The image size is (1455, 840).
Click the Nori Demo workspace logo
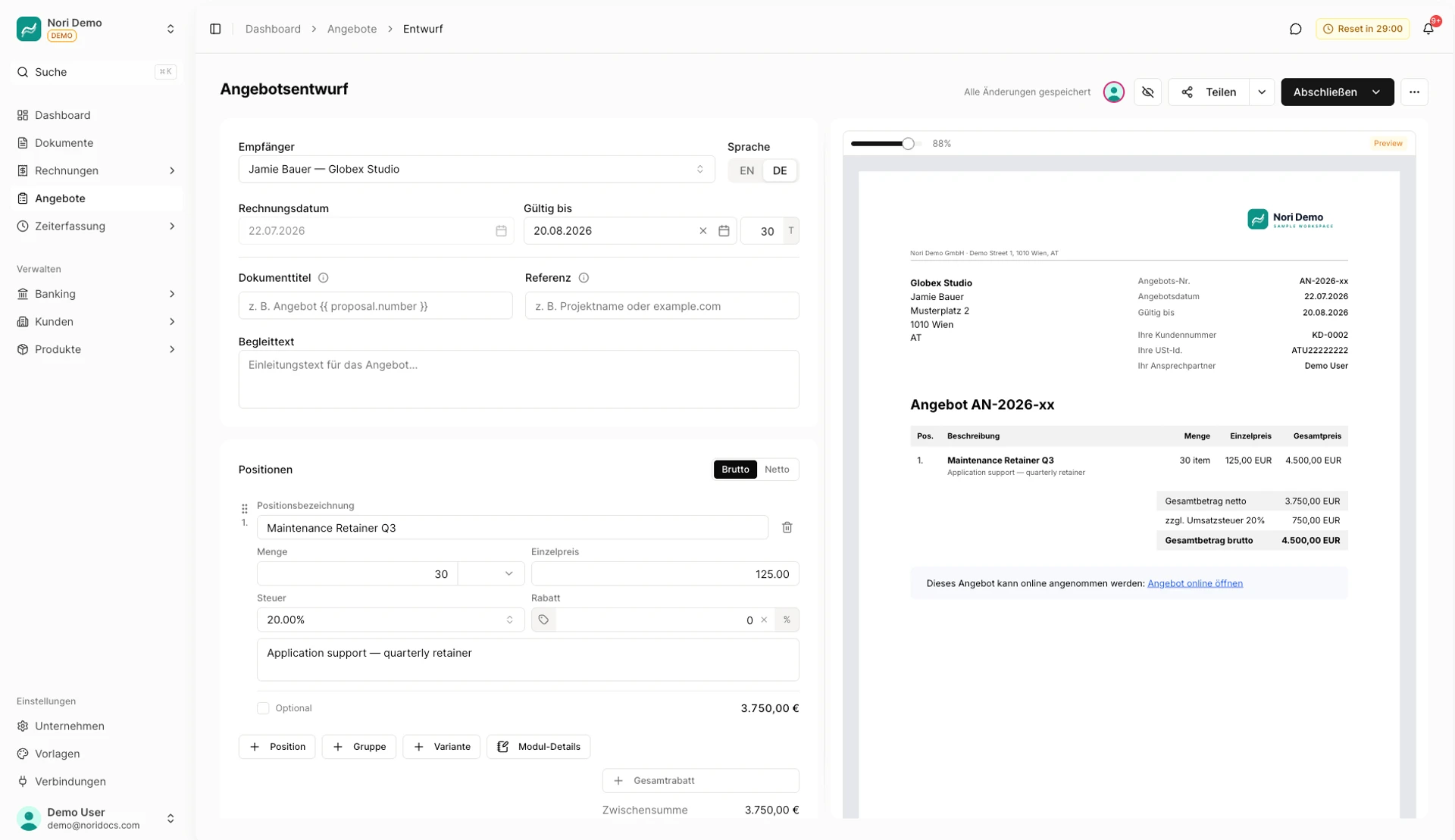coord(29,29)
